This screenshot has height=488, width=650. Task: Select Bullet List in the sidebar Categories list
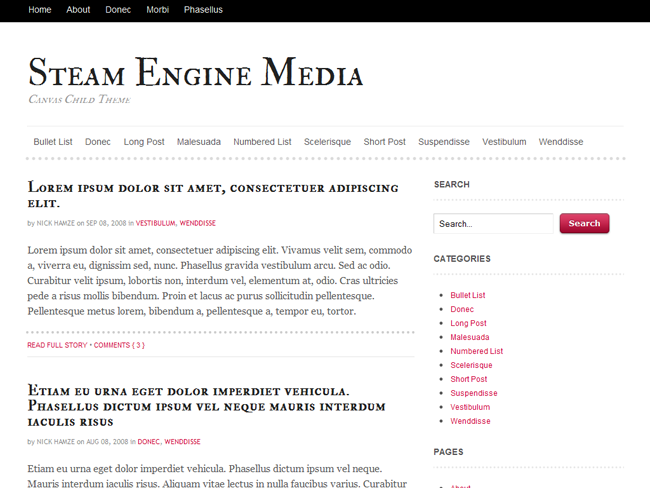point(468,295)
